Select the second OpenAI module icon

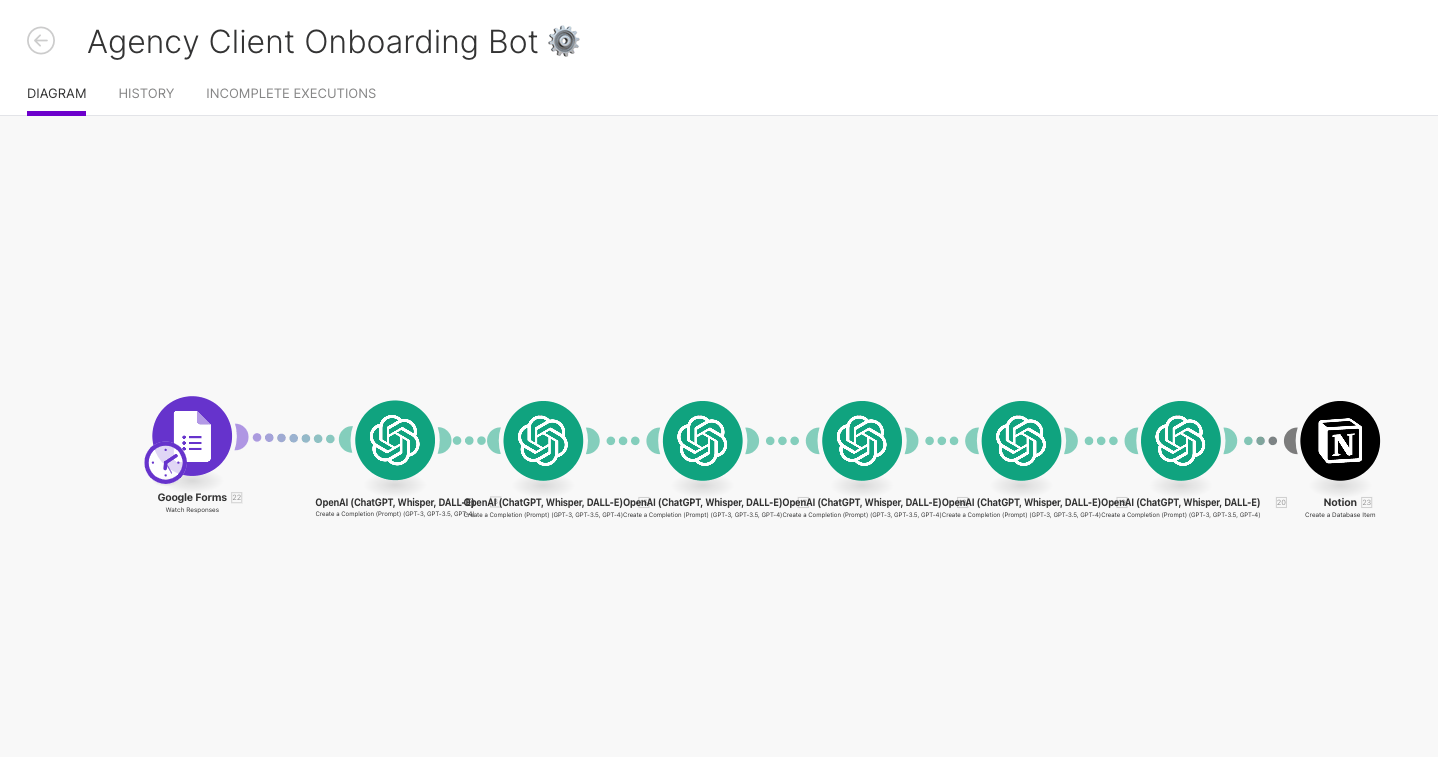point(543,440)
